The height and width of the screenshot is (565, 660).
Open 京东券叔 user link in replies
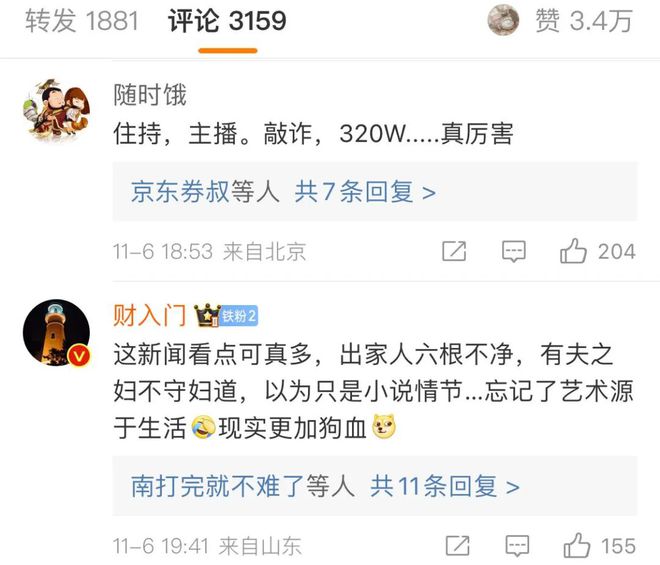pyautogui.click(x=180, y=192)
